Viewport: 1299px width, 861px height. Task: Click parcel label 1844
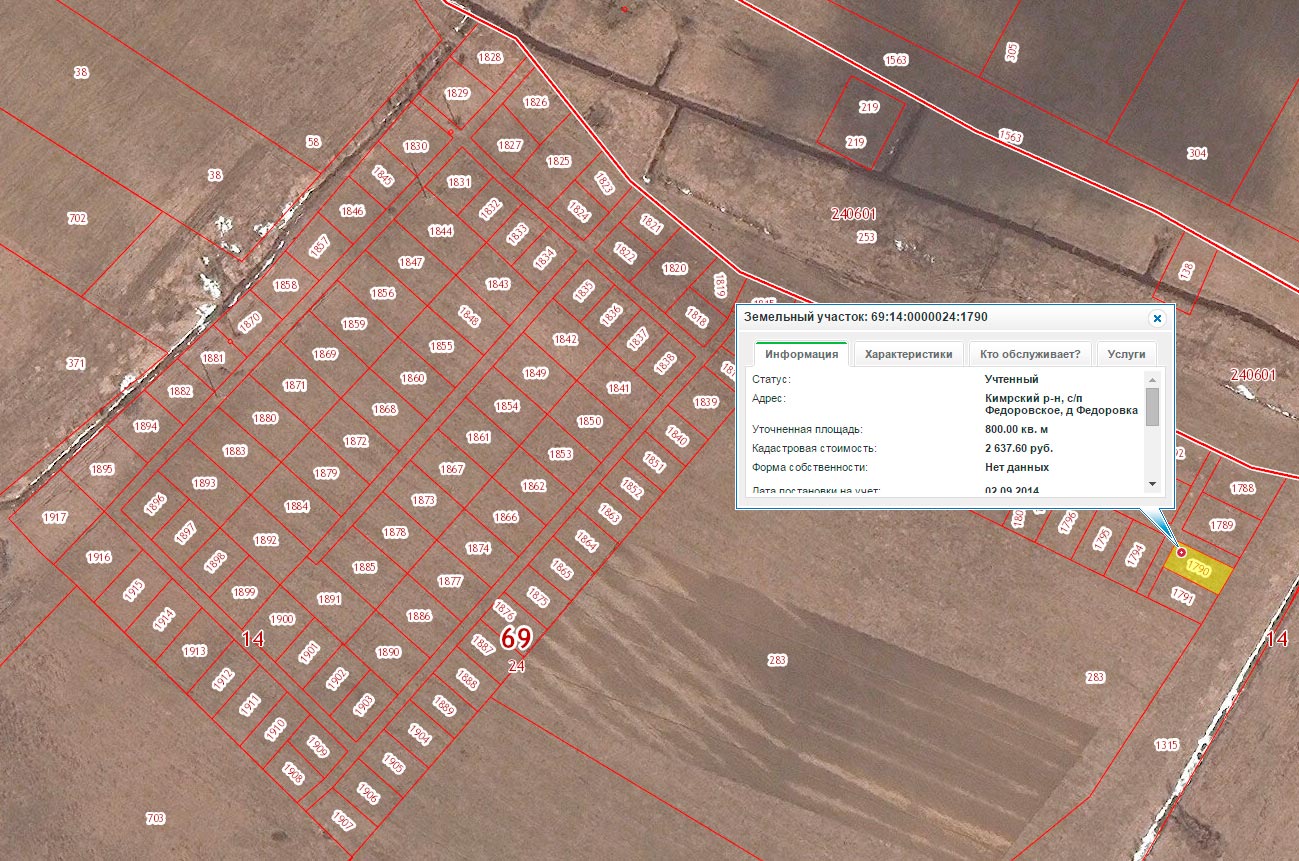point(440,231)
